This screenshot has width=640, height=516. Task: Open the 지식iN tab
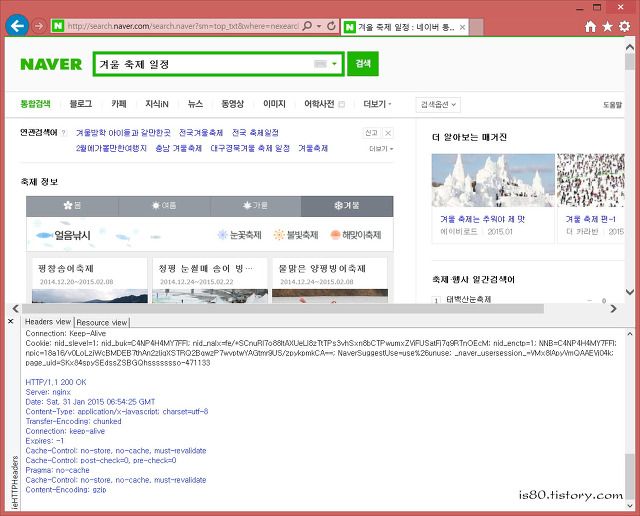click(x=157, y=104)
